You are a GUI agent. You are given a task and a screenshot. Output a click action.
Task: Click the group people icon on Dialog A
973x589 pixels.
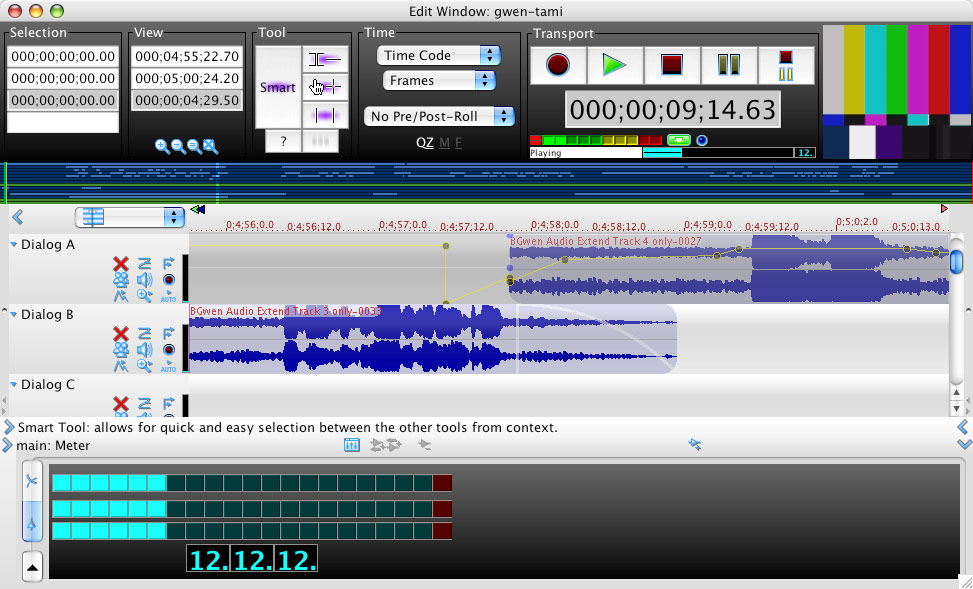tap(121, 280)
